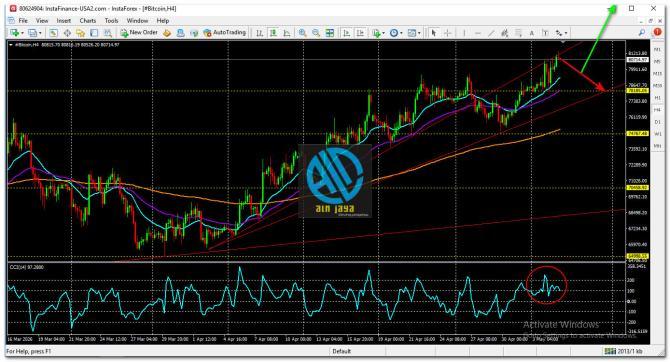670x362 pixels.
Task: Open the New Chart toolbar icon
Action: click(x=14, y=33)
